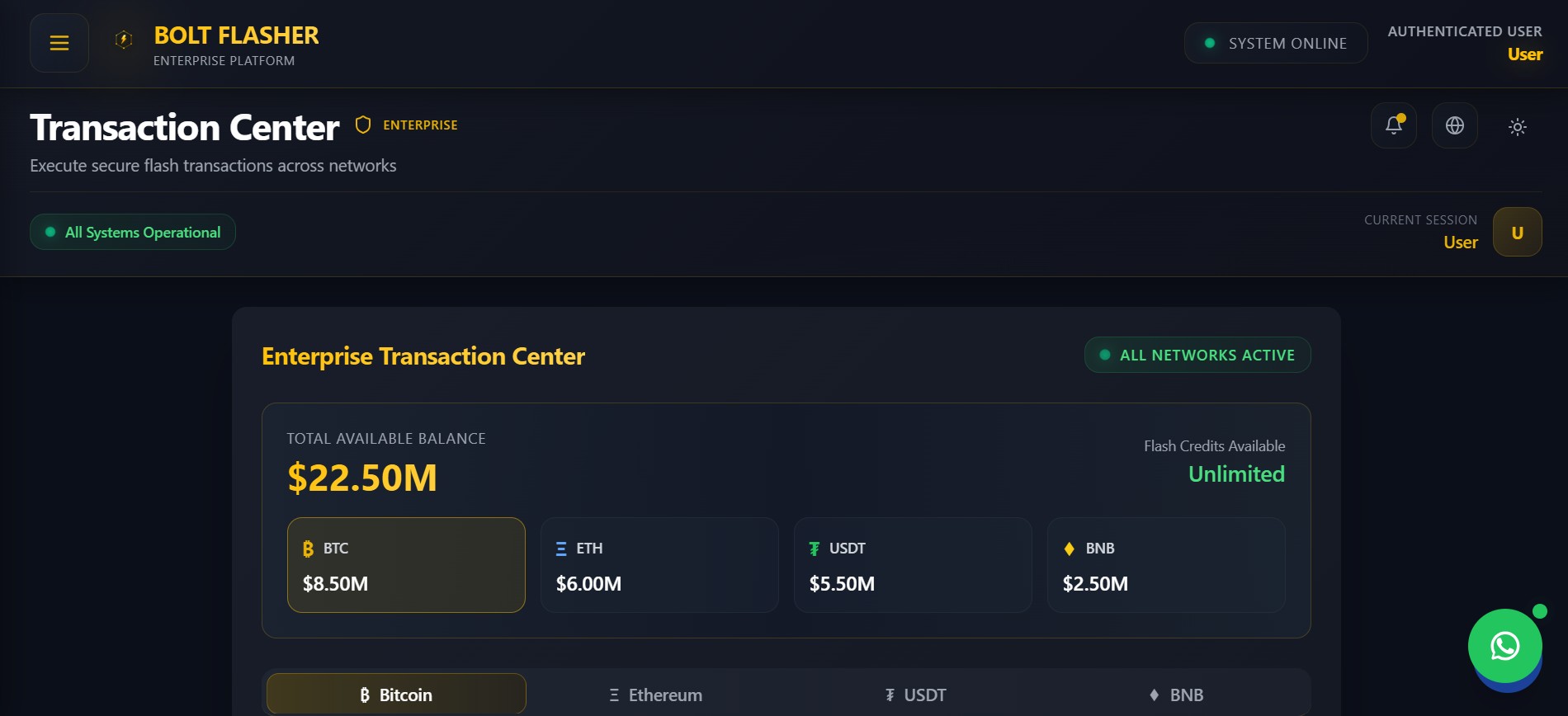Select the USDT balance card
Image resolution: width=1568 pixels, height=716 pixels.
tap(912, 564)
